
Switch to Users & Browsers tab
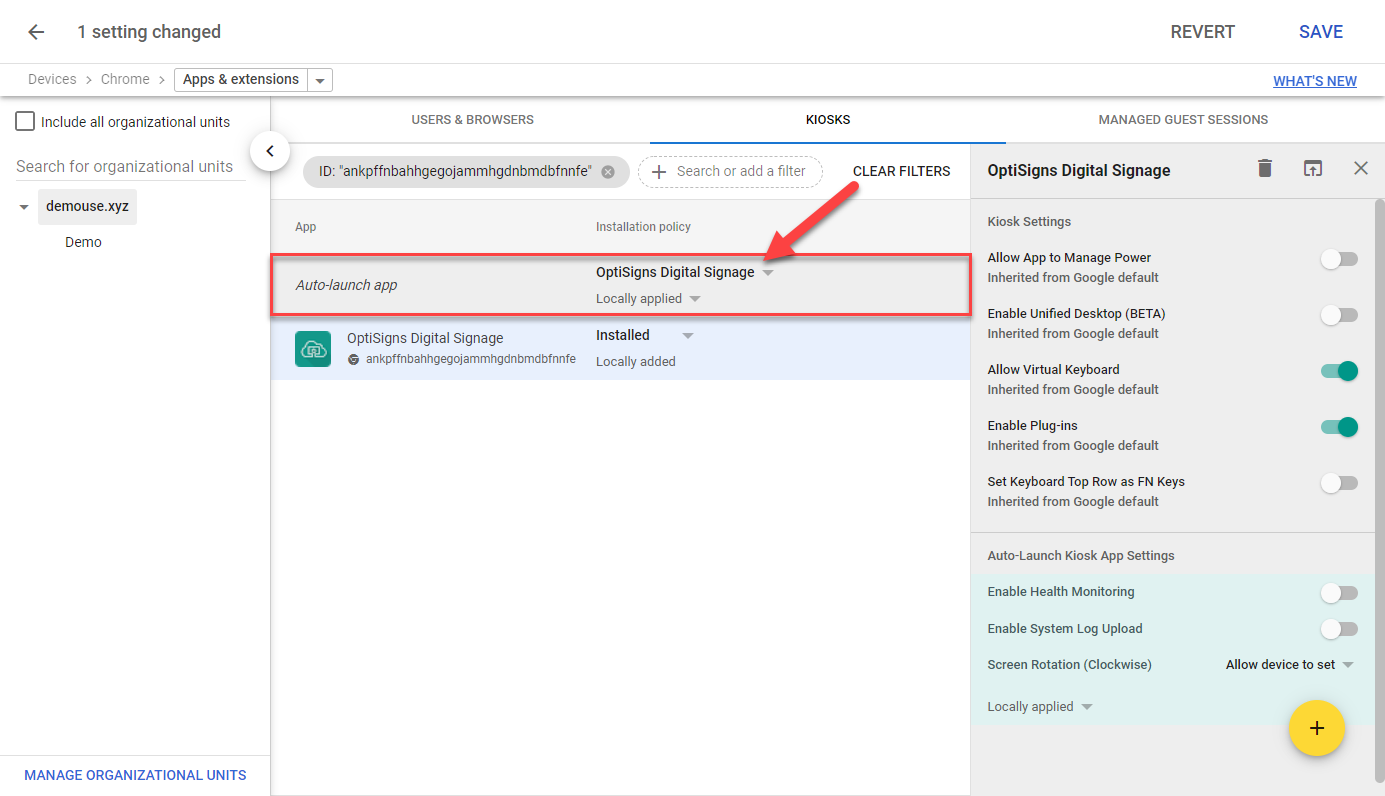473,120
